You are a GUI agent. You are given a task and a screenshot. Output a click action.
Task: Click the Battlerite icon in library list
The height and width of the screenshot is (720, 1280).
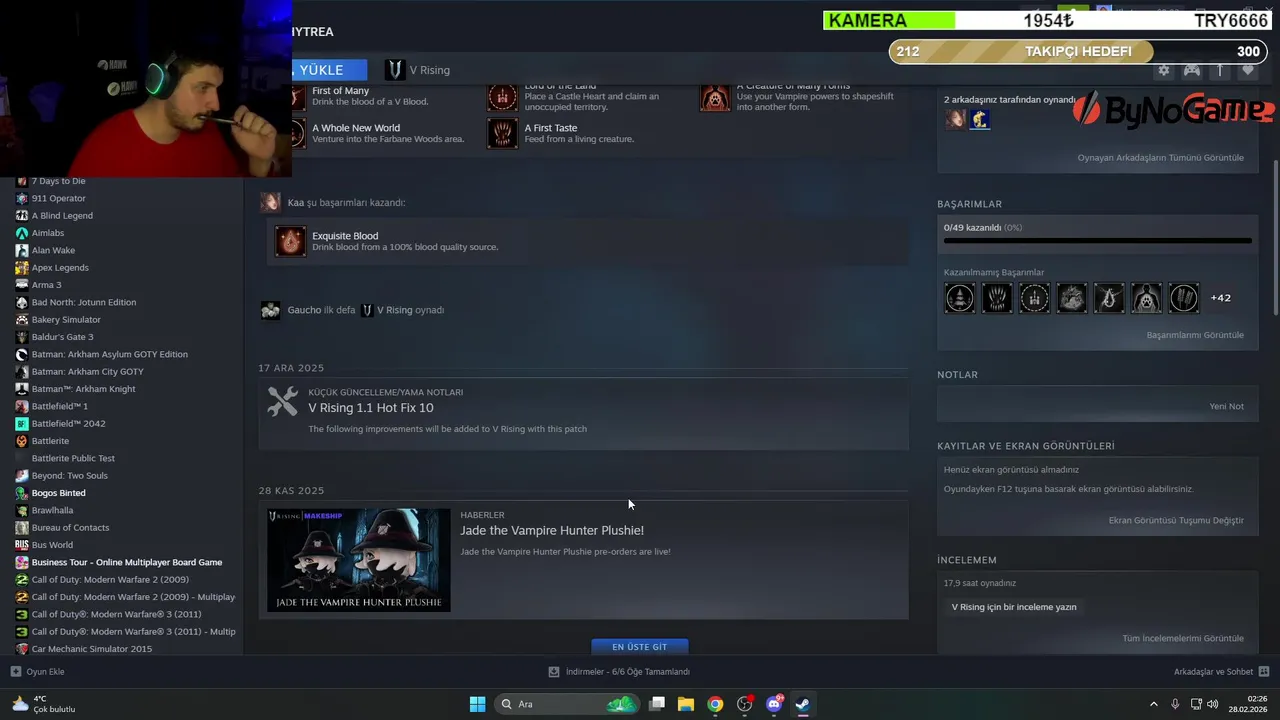22,441
